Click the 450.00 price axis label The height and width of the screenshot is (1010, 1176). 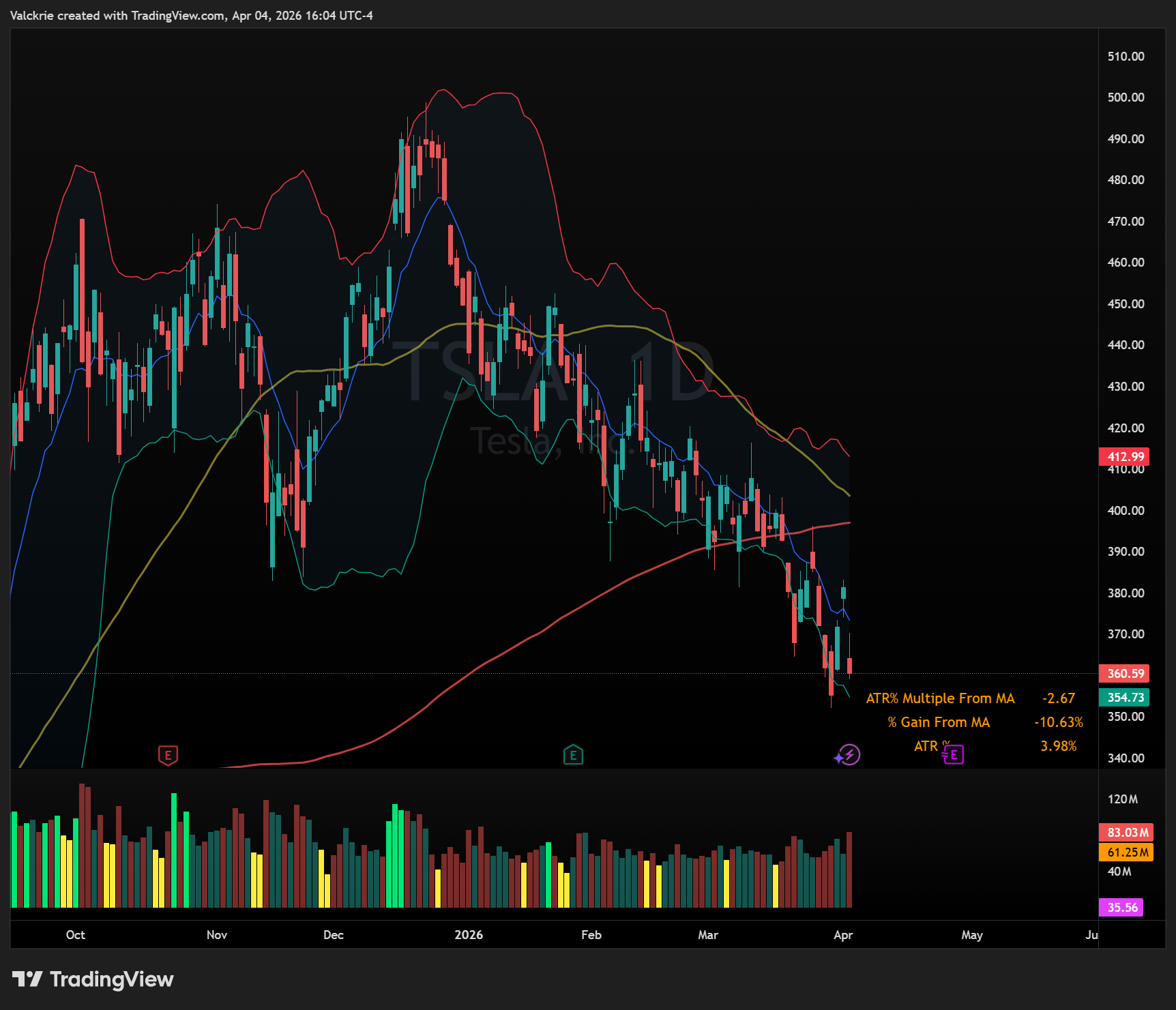pyautogui.click(x=1126, y=304)
